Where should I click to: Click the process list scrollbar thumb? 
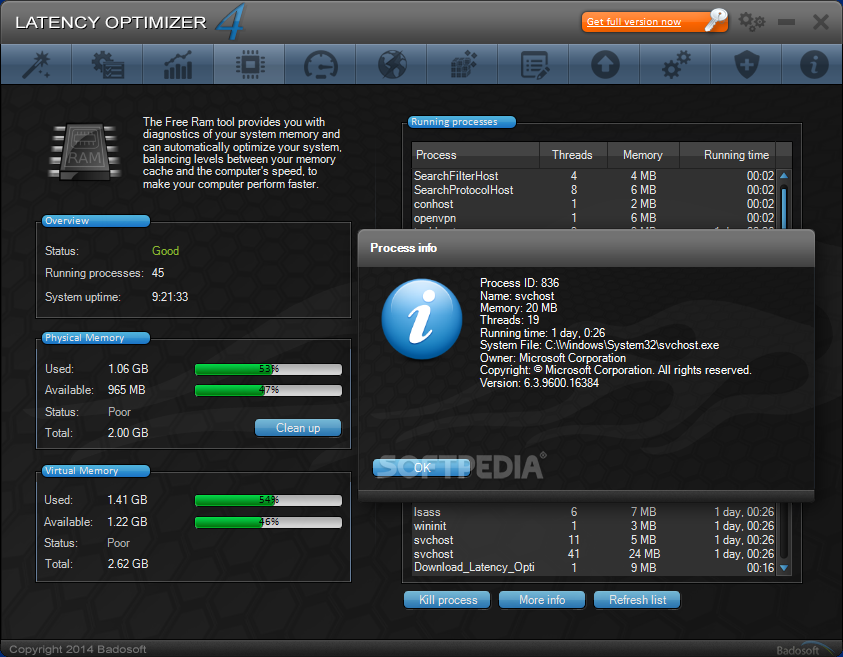pyautogui.click(x=784, y=208)
